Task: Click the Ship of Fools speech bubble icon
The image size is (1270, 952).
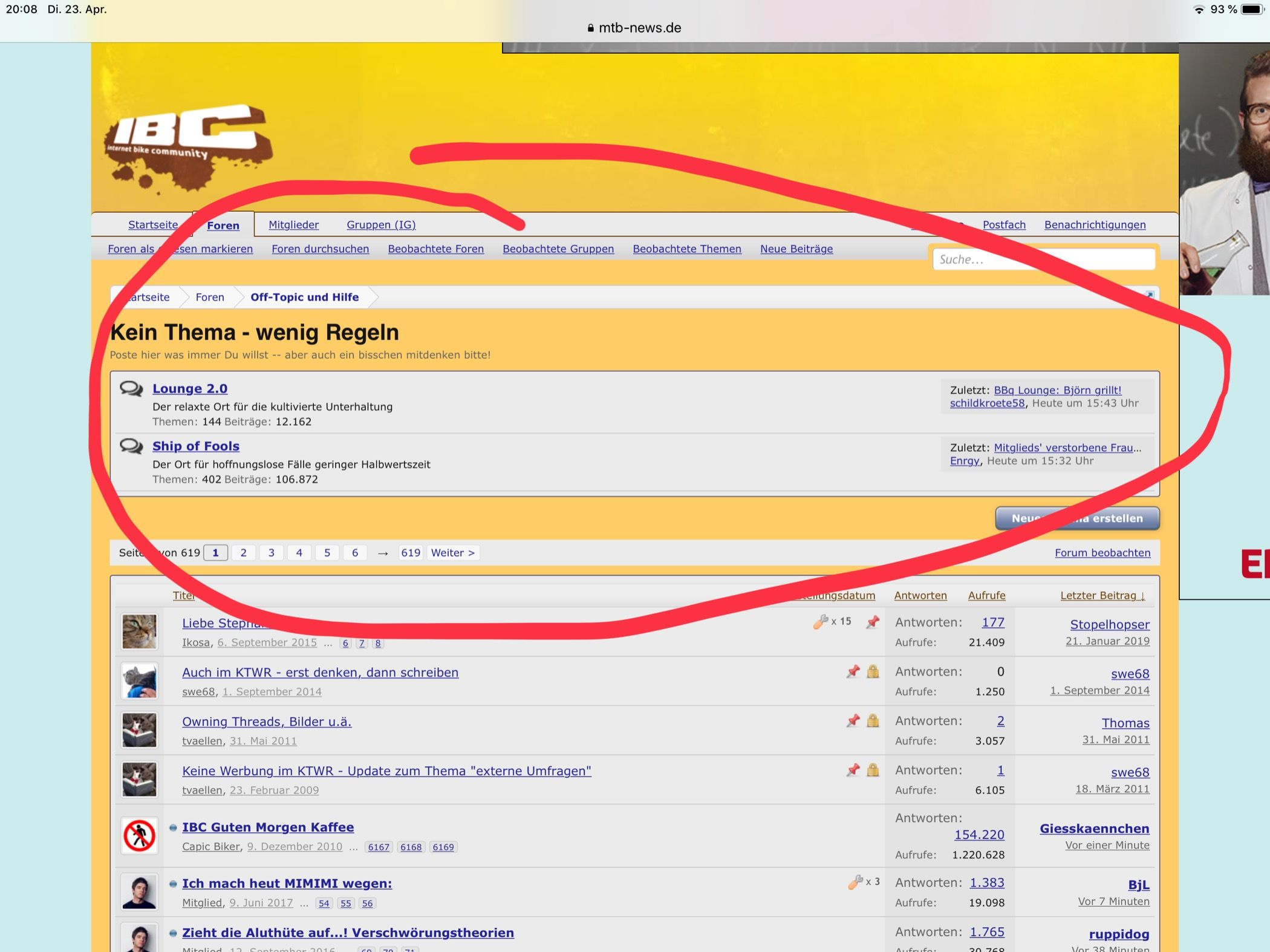Action: click(x=131, y=446)
